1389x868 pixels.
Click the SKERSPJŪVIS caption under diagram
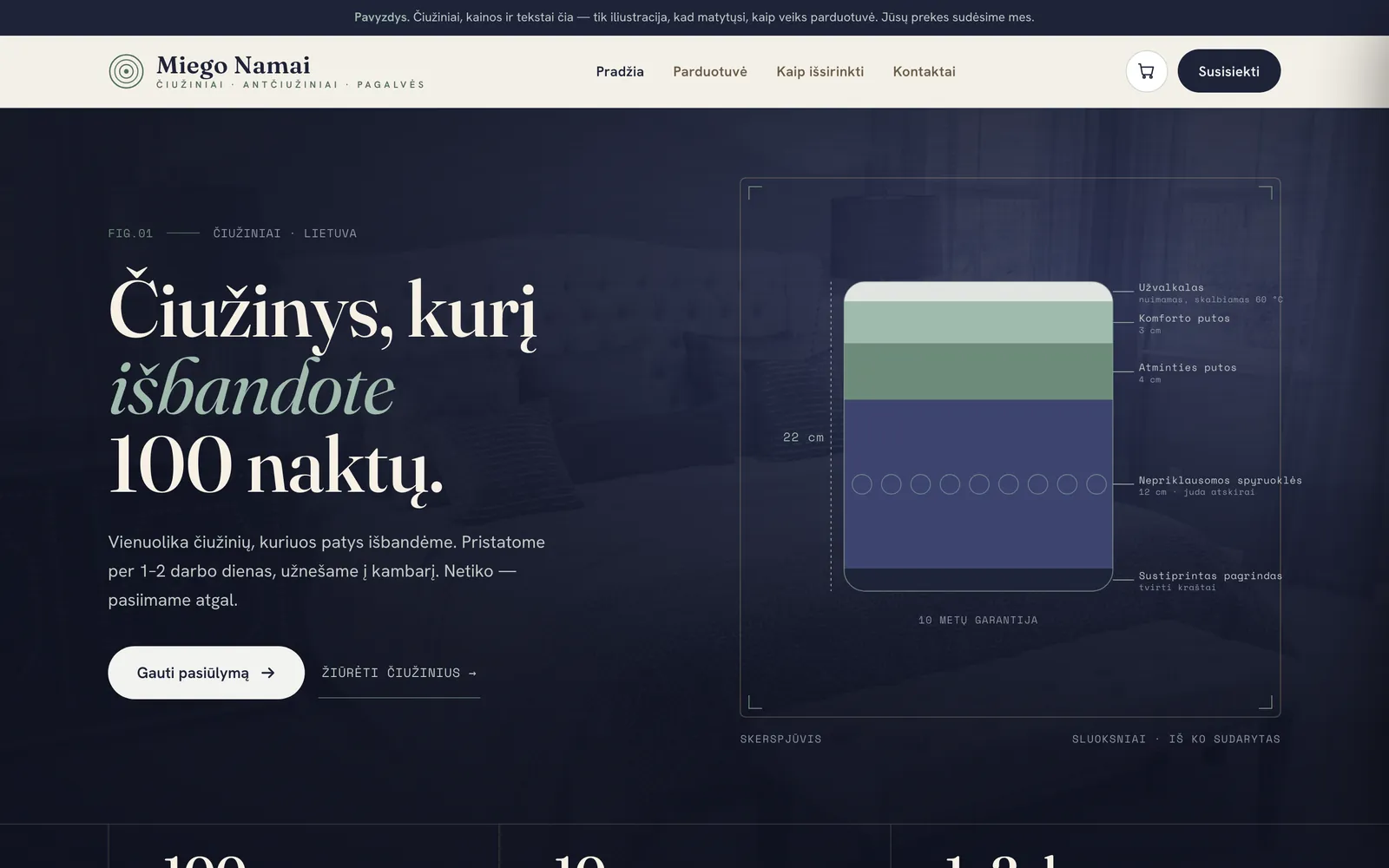coord(780,740)
